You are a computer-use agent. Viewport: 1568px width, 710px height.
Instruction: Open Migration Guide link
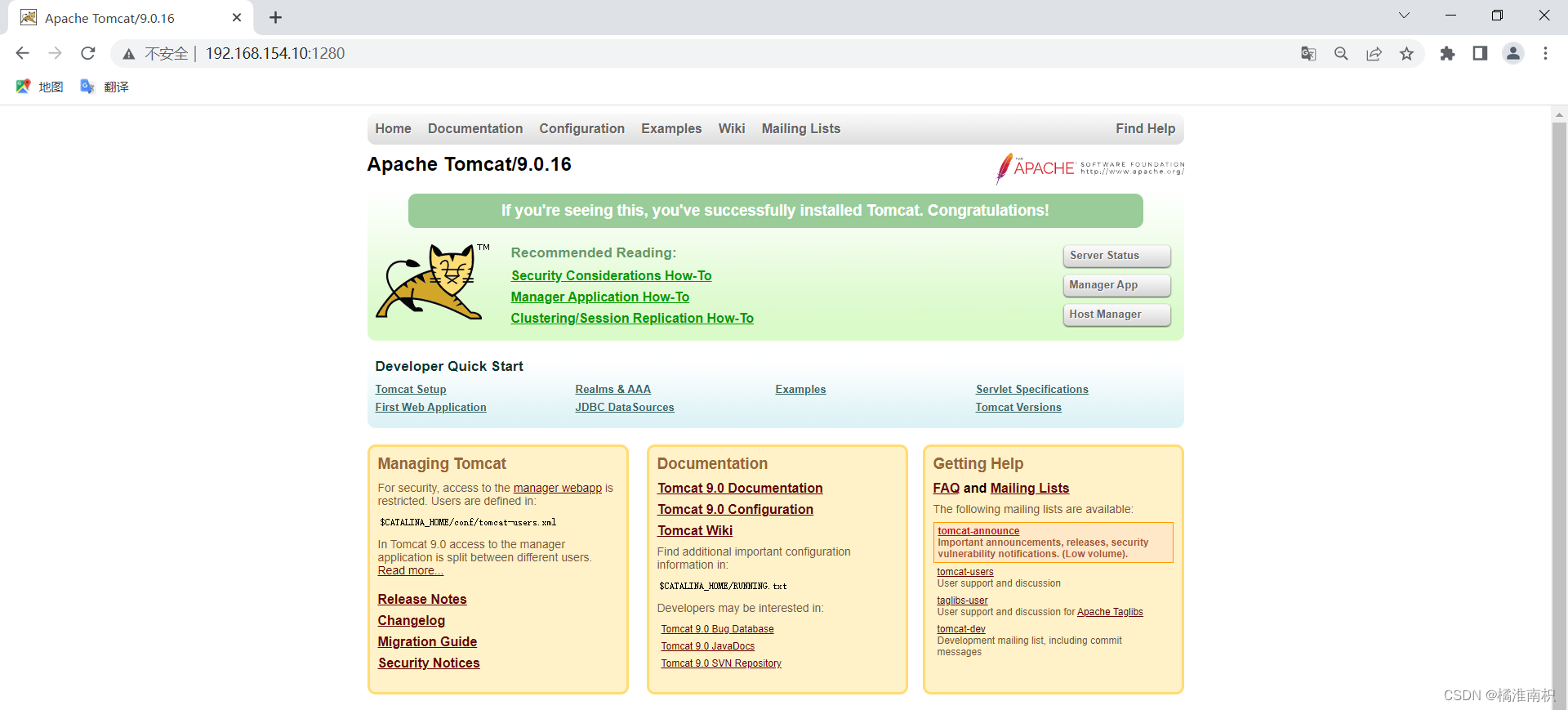coord(427,641)
